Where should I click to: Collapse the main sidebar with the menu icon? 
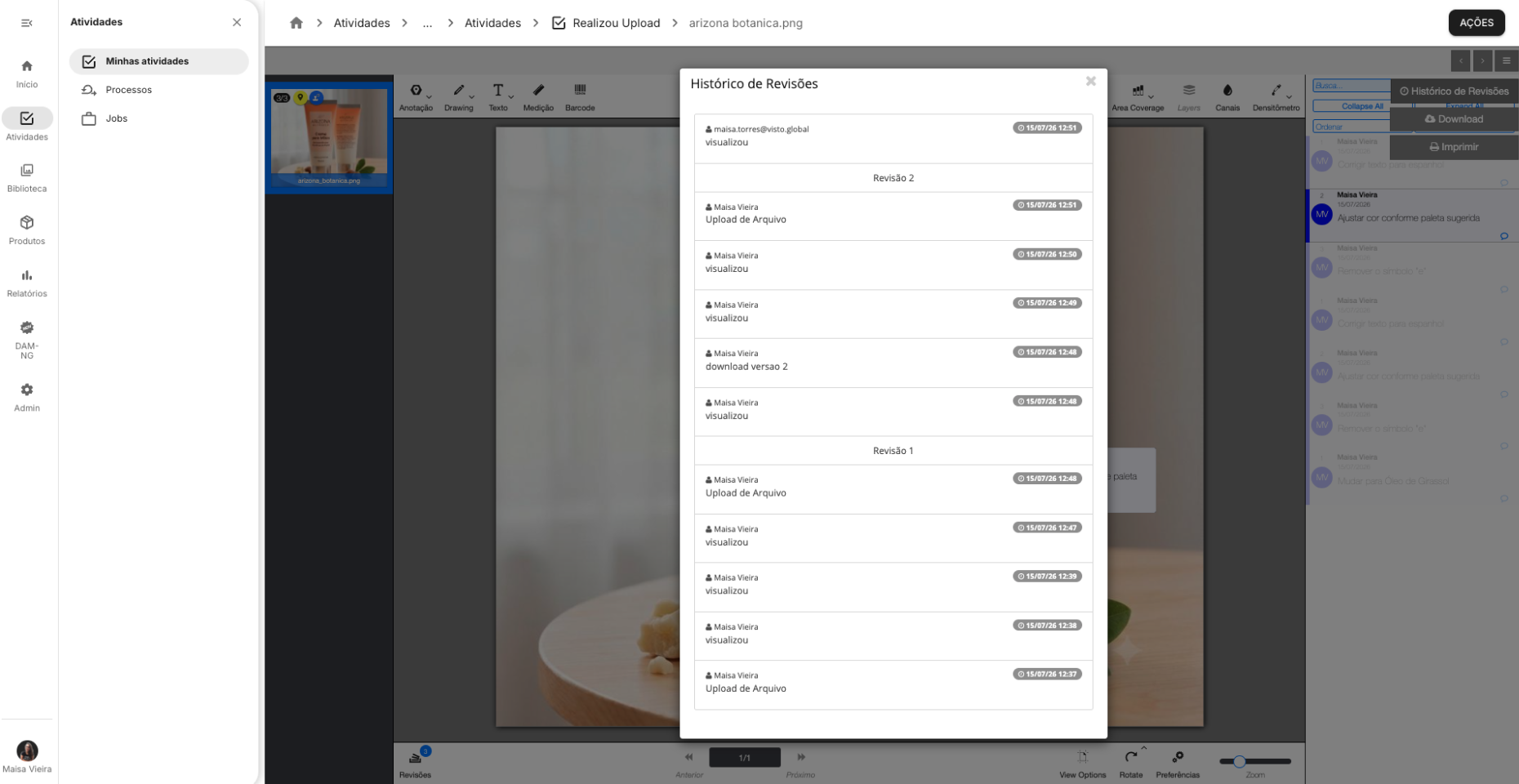(x=27, y=23)
